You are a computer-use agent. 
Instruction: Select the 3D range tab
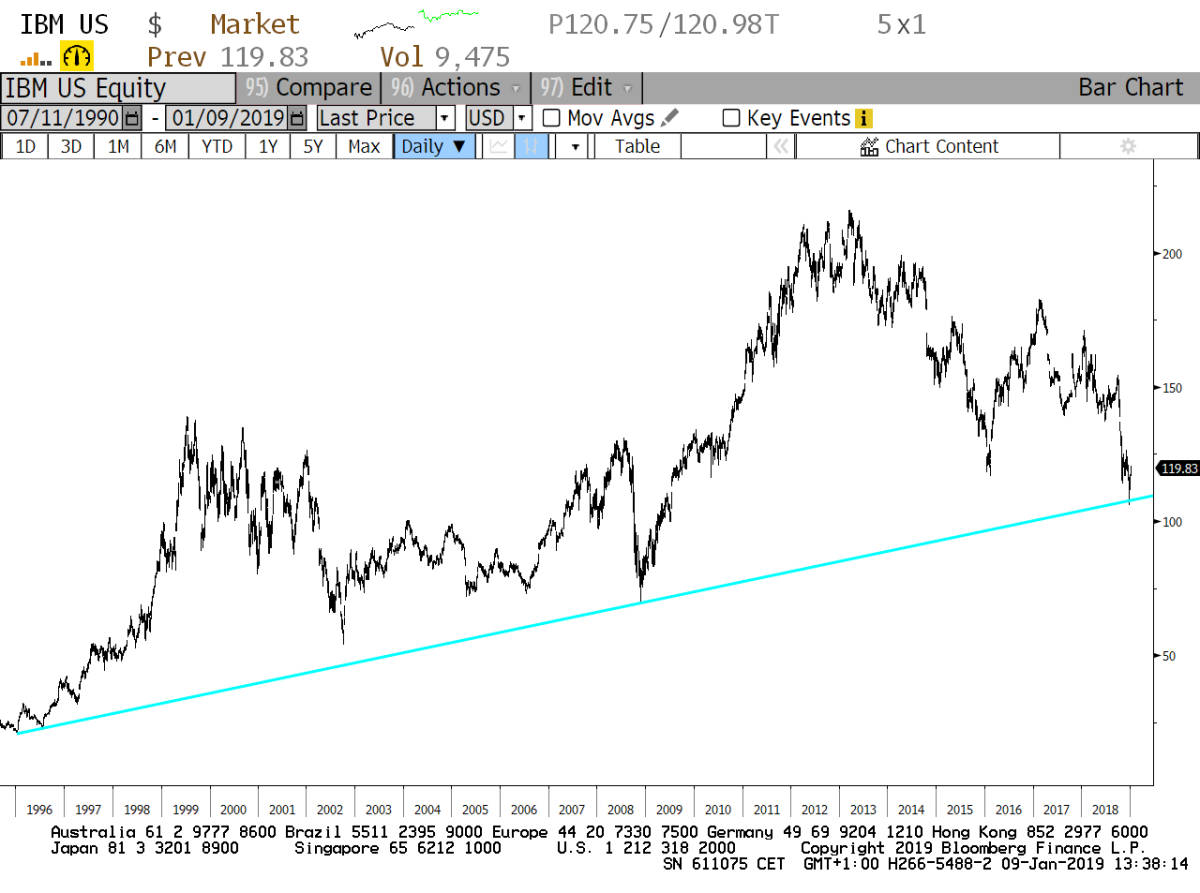coord(71,146)
